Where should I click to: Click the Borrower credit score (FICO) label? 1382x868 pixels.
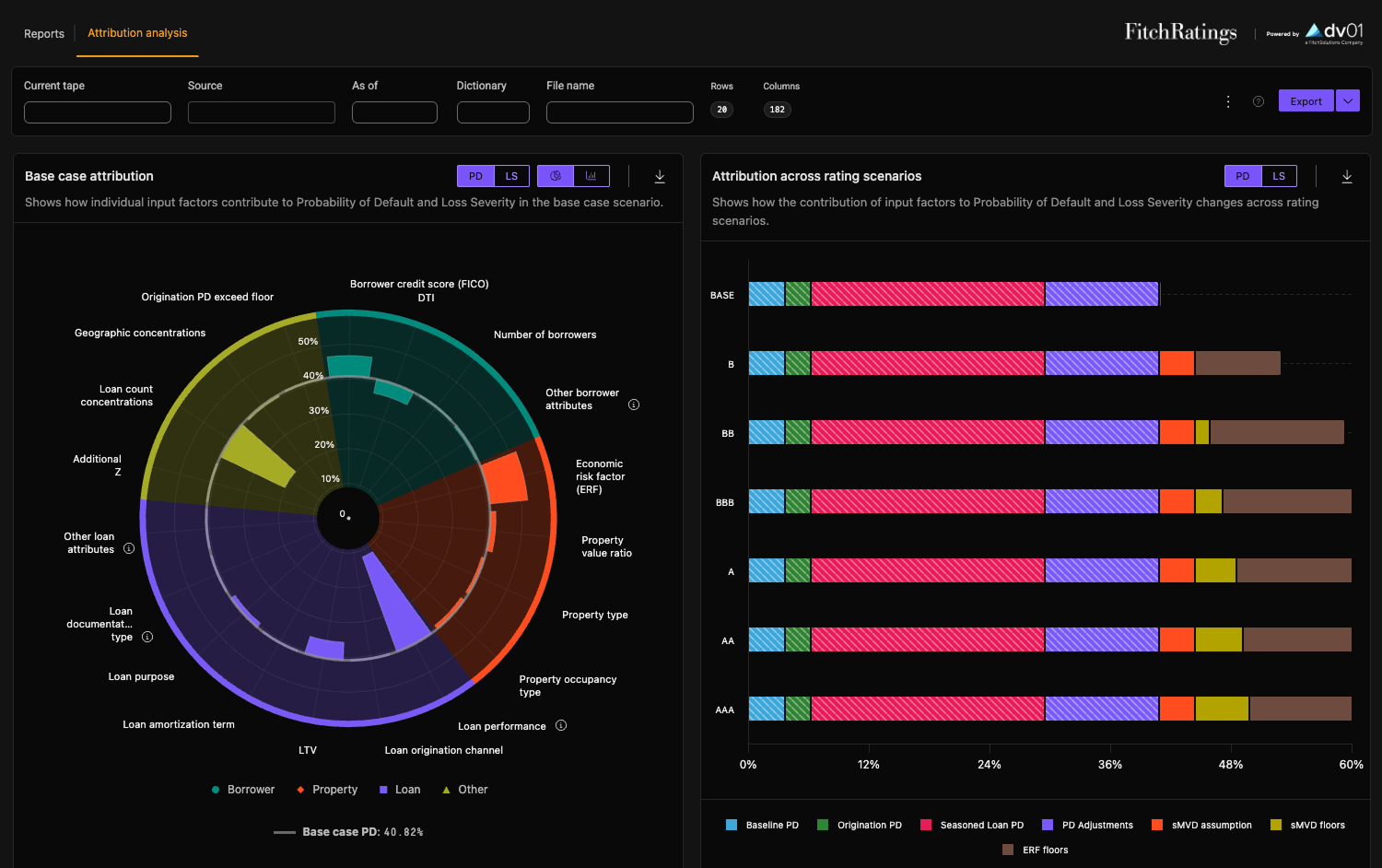click(419, 284)
